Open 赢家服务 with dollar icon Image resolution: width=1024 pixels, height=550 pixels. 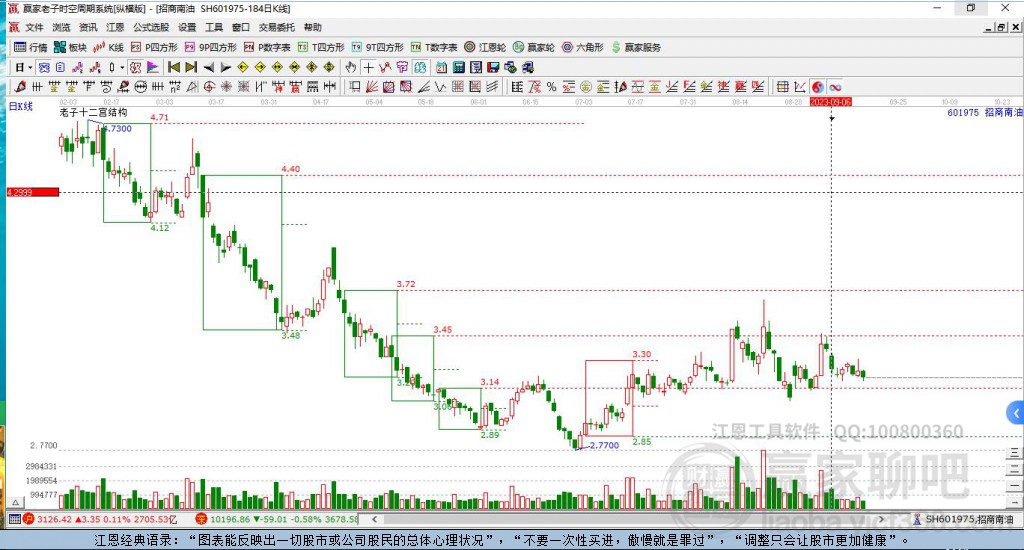tap(636, 47)
